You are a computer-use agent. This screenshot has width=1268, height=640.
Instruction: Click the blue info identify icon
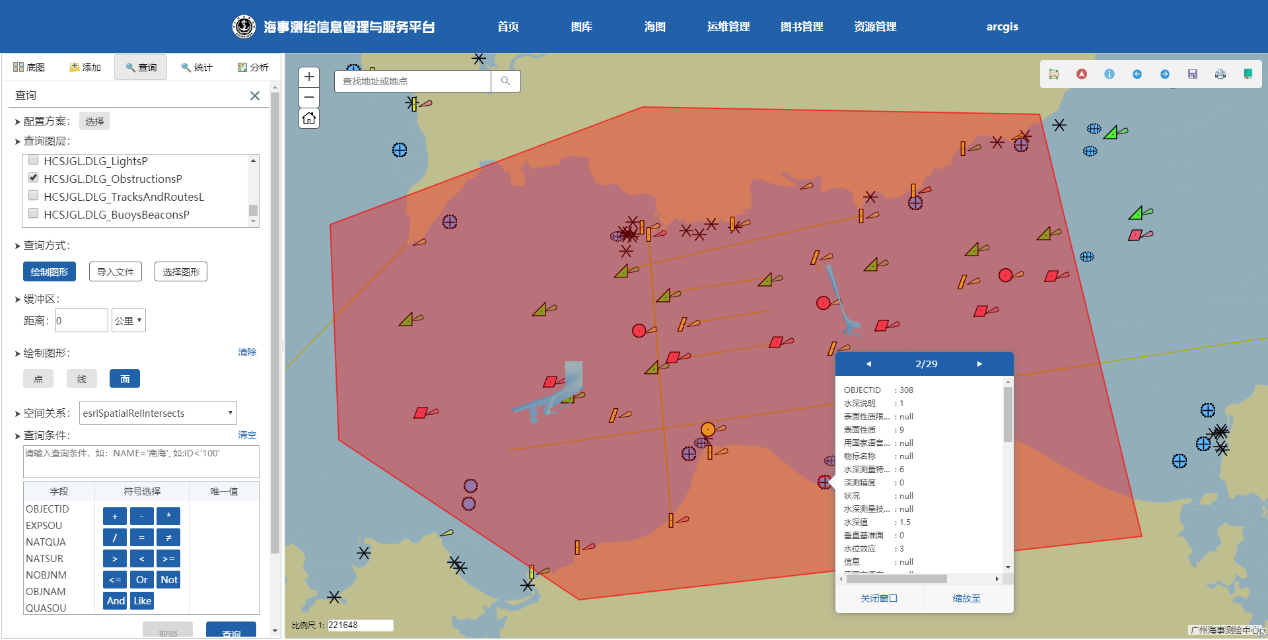(x=1109, y=74)
